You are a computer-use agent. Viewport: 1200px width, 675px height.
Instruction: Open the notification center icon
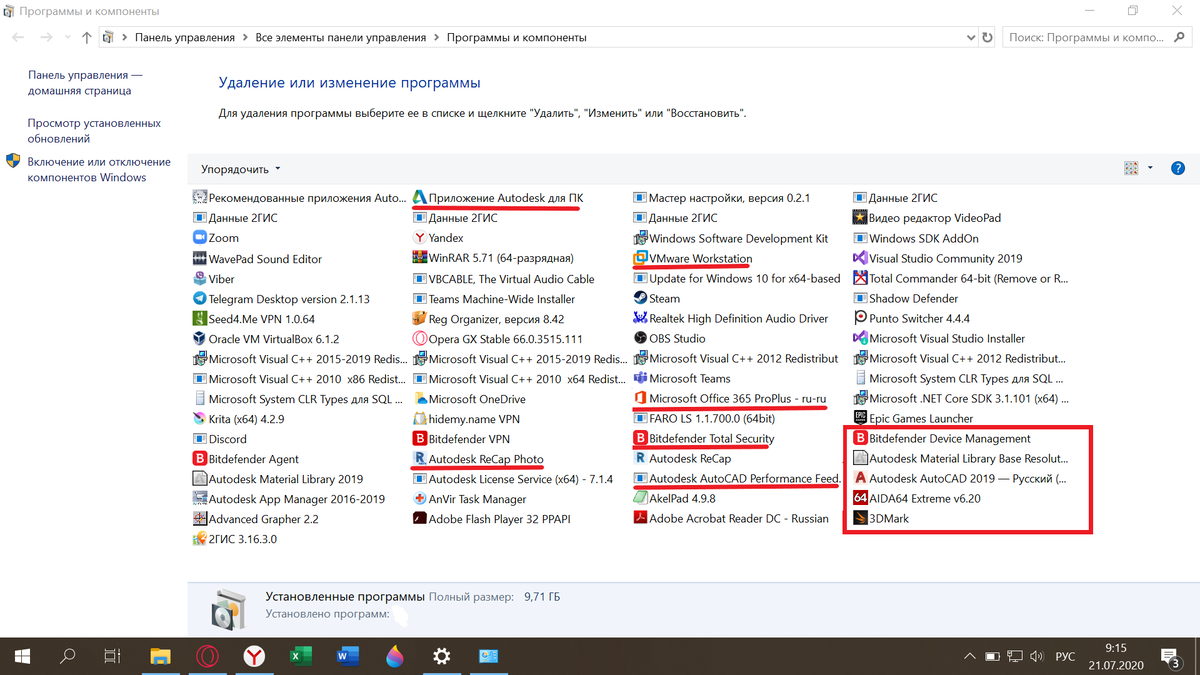(x=1168, y=657)
